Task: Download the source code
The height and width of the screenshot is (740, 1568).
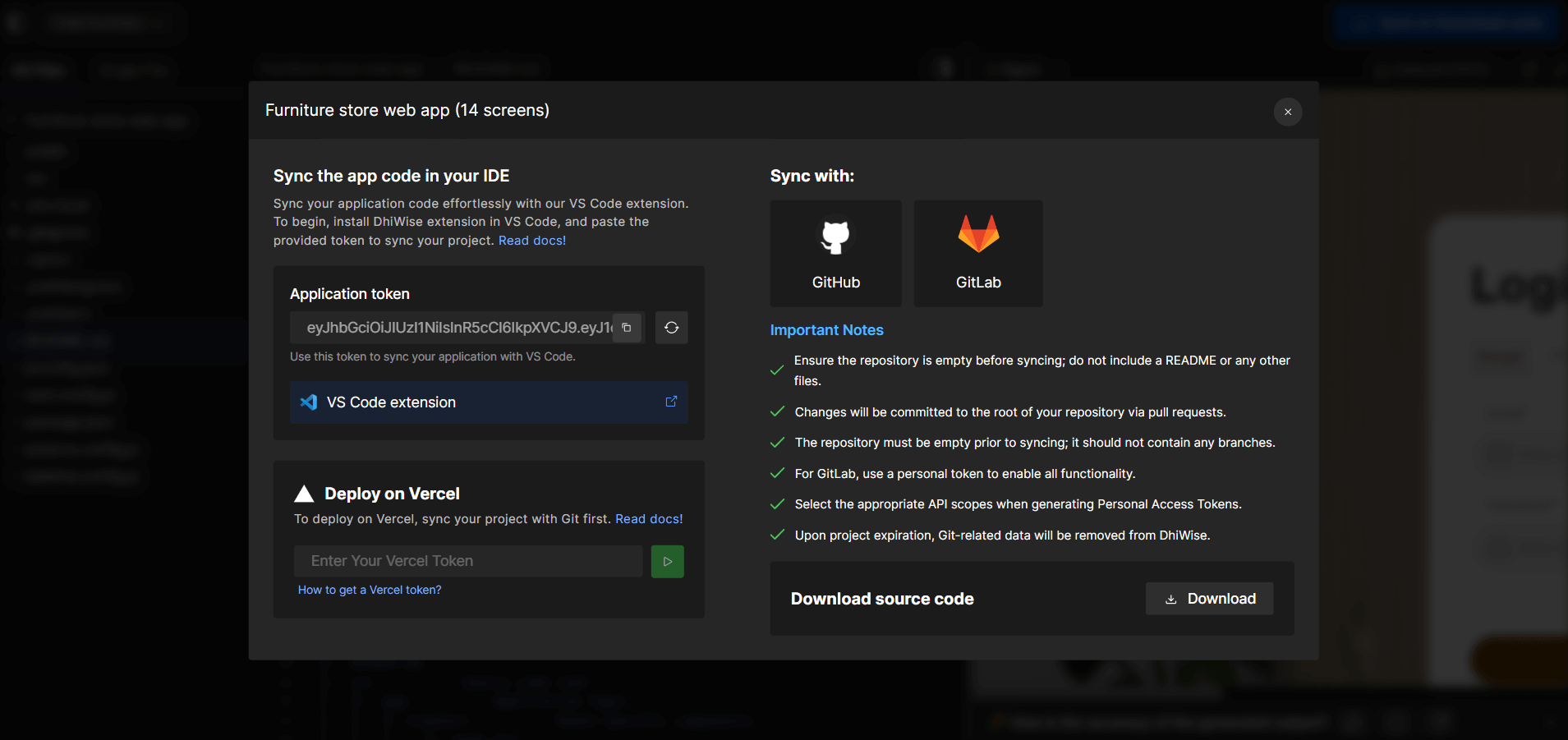Action: [1210, 599]
